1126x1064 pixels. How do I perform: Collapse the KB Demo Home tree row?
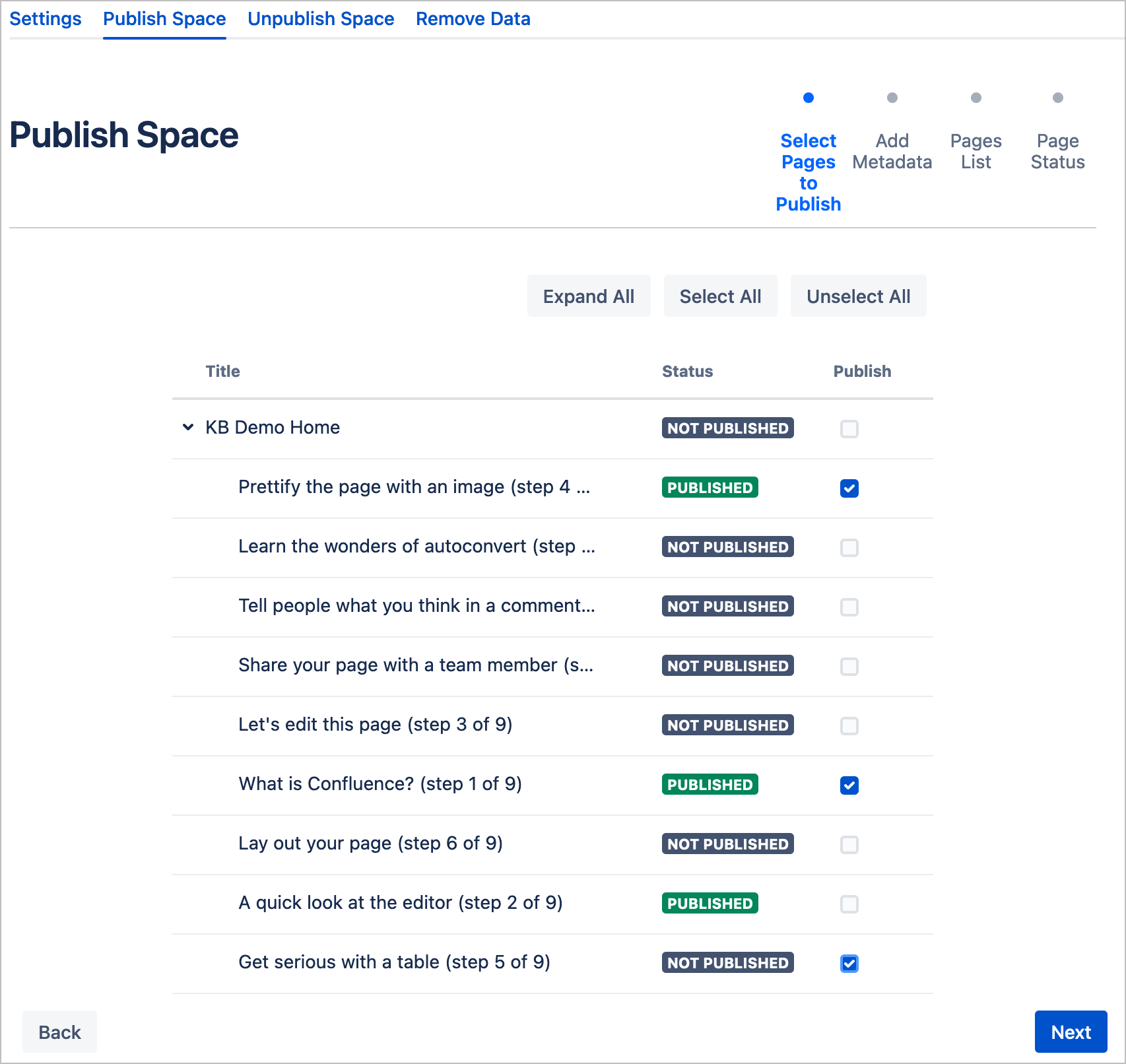click(x=188, y=428)
